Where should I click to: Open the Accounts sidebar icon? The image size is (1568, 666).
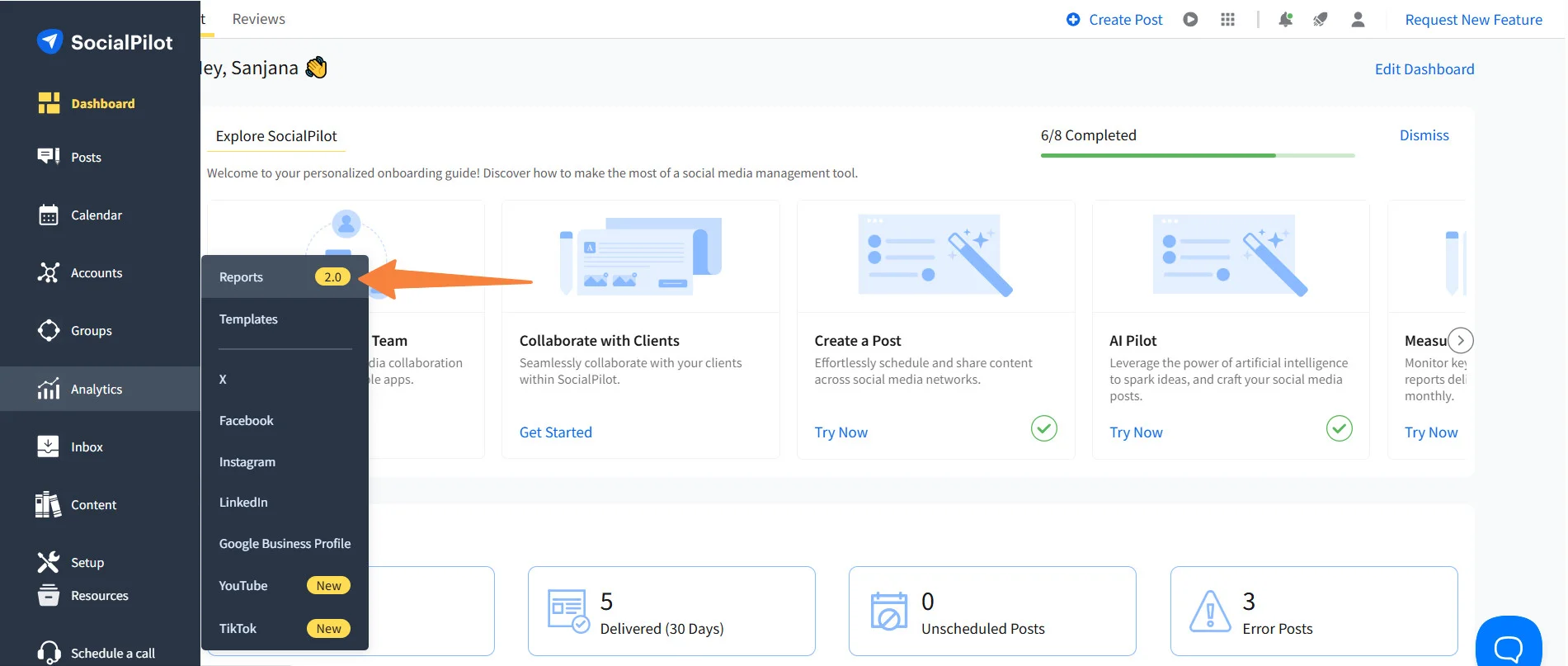(x=49, y=272)
